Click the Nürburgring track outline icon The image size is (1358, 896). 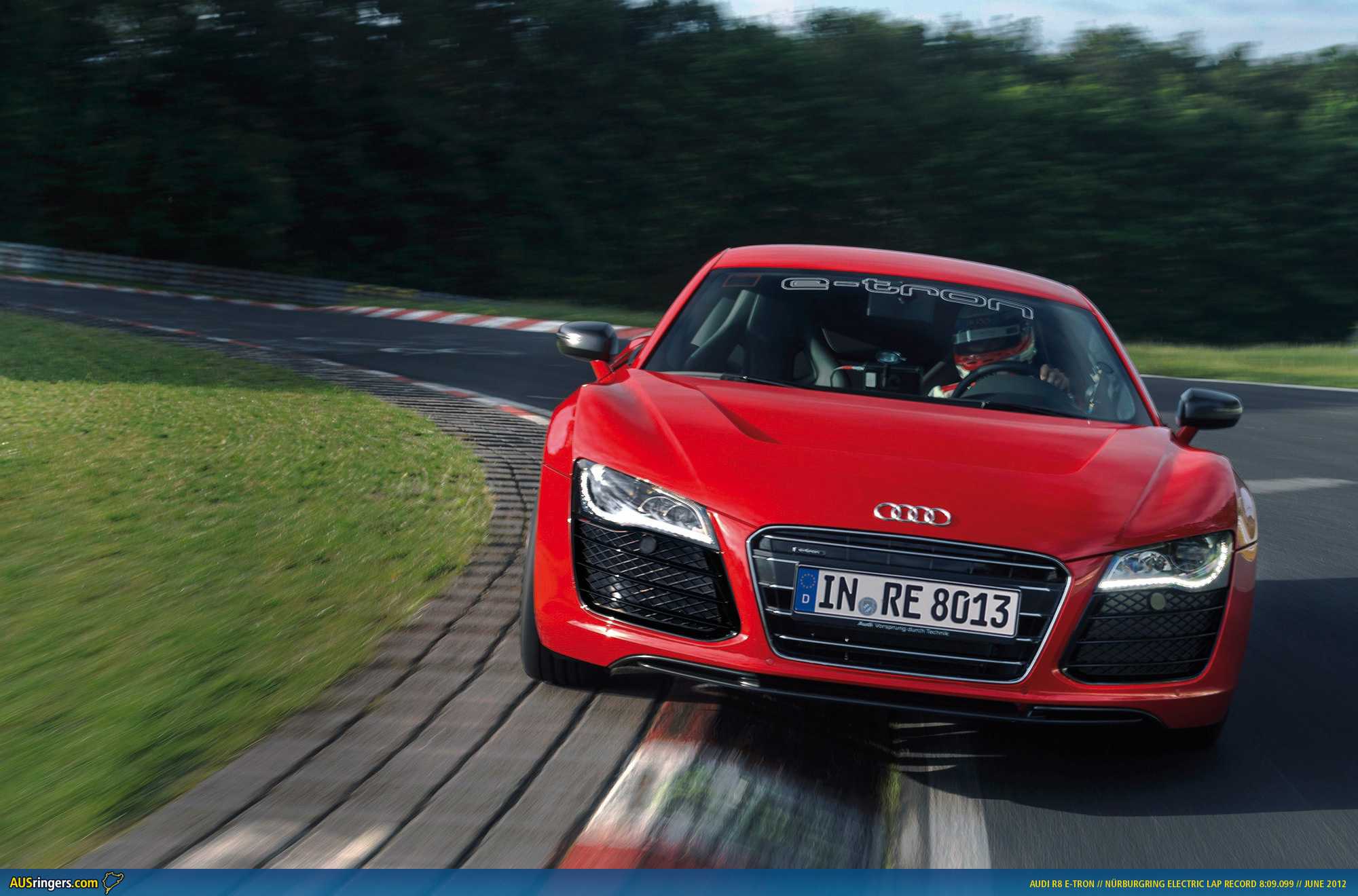pos(113,882)
